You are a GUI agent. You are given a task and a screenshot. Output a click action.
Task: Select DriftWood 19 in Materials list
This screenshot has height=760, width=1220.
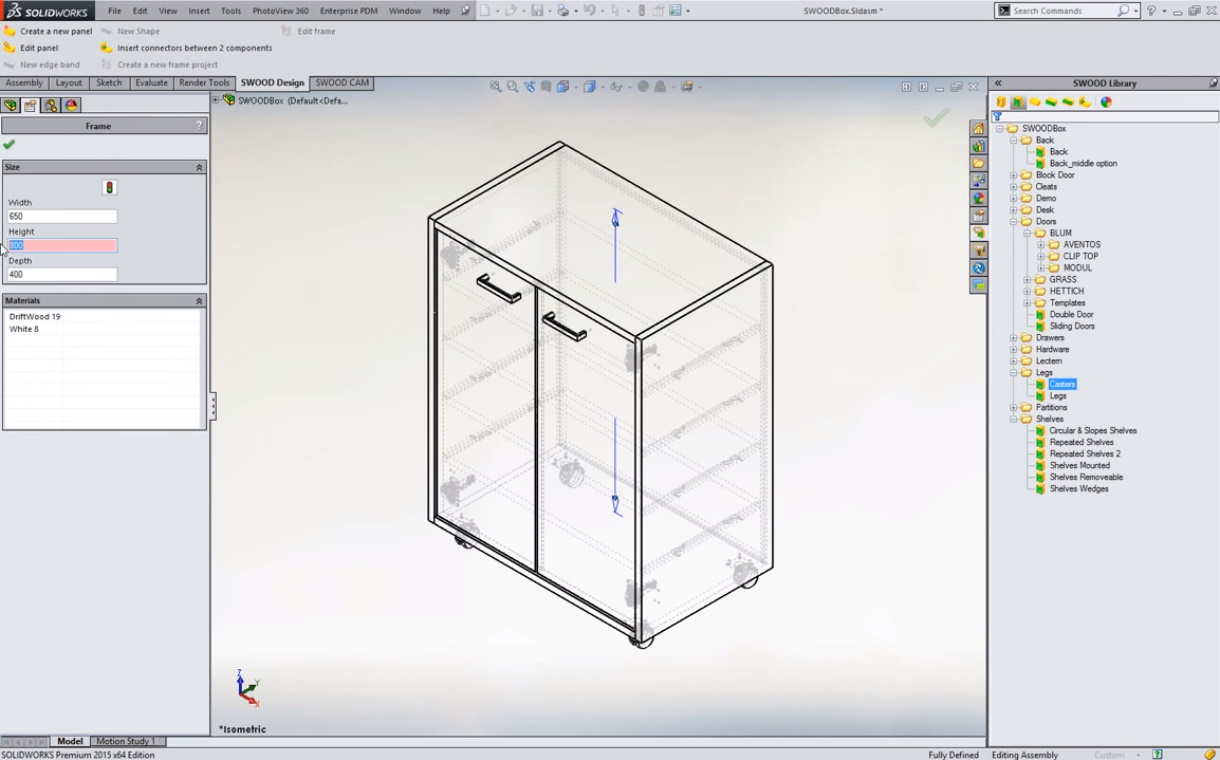[35, 316]
